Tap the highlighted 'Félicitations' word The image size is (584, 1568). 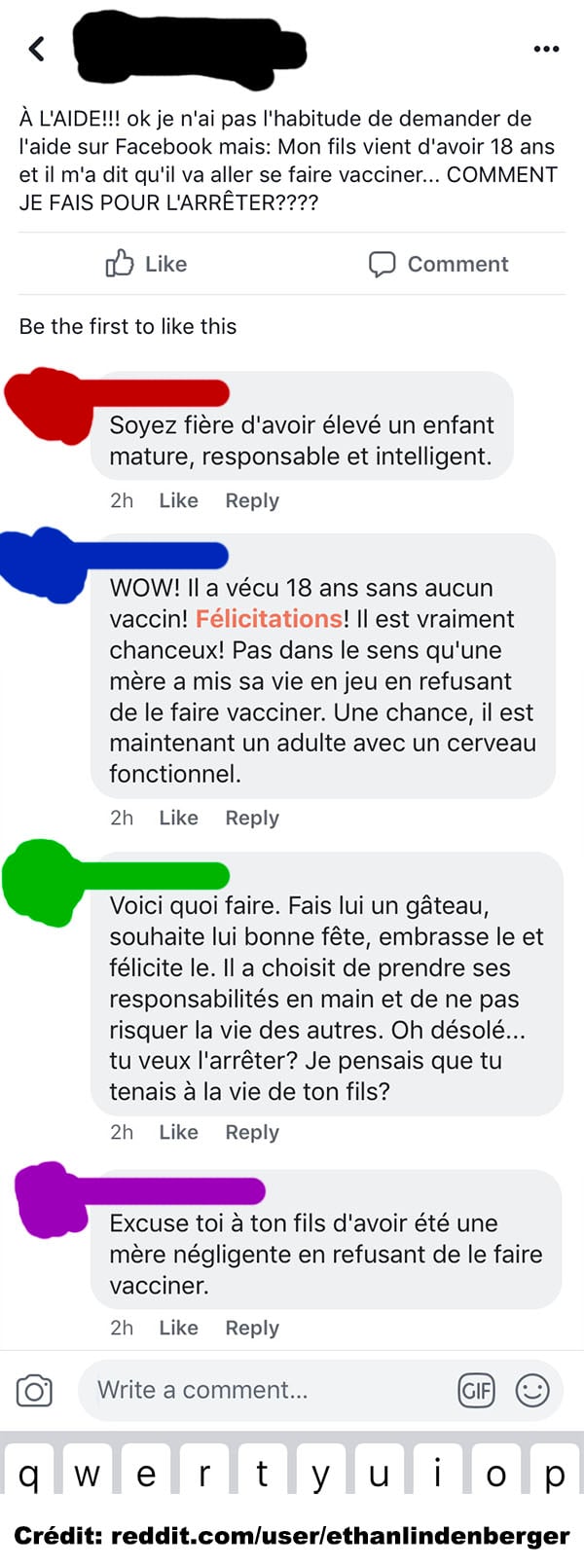[x=269, y=619]
